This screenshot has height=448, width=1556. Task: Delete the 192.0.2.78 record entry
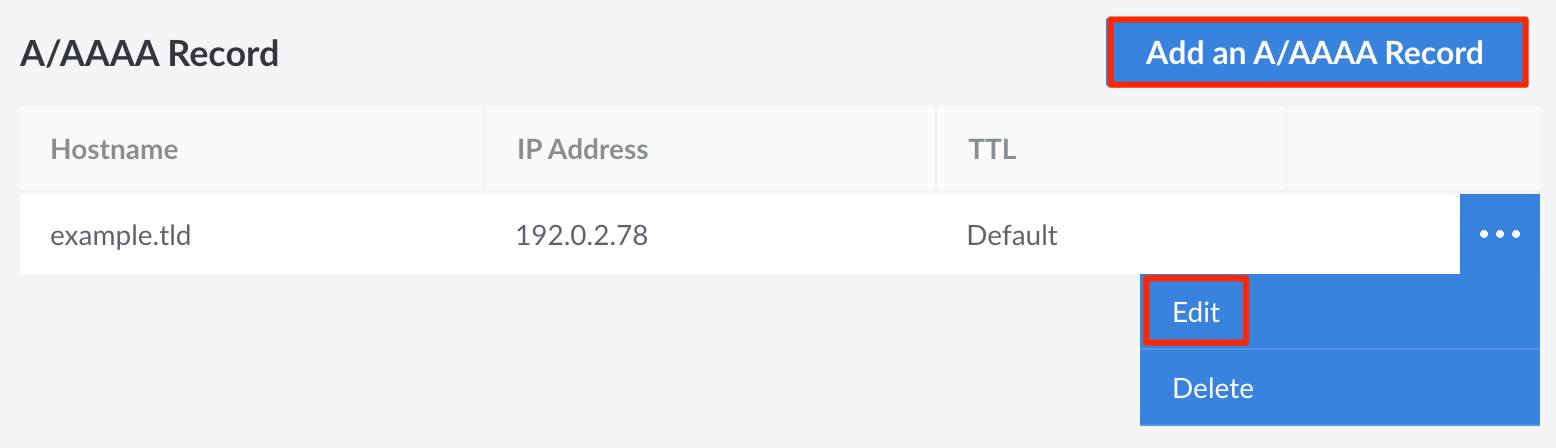1212,387
